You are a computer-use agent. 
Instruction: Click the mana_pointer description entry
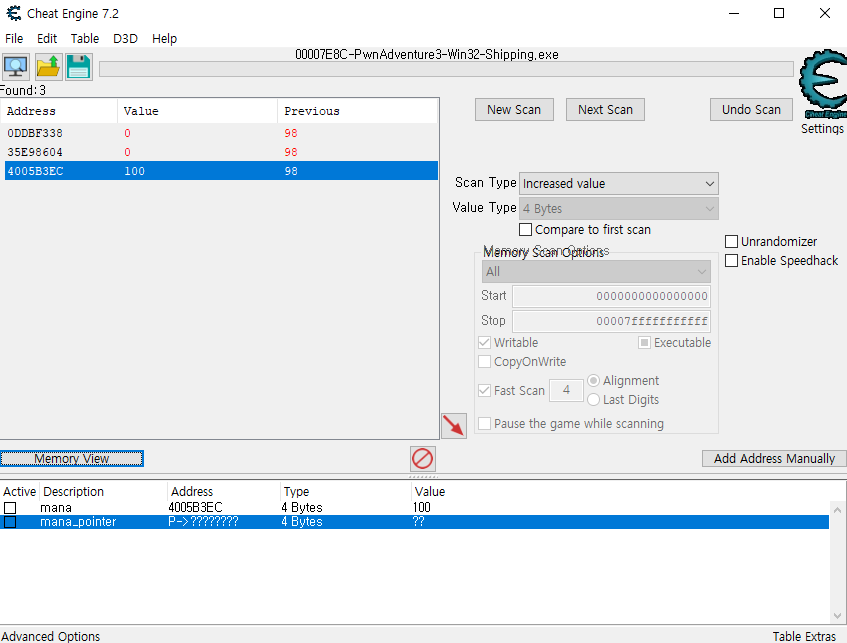(x=78, y=522)
